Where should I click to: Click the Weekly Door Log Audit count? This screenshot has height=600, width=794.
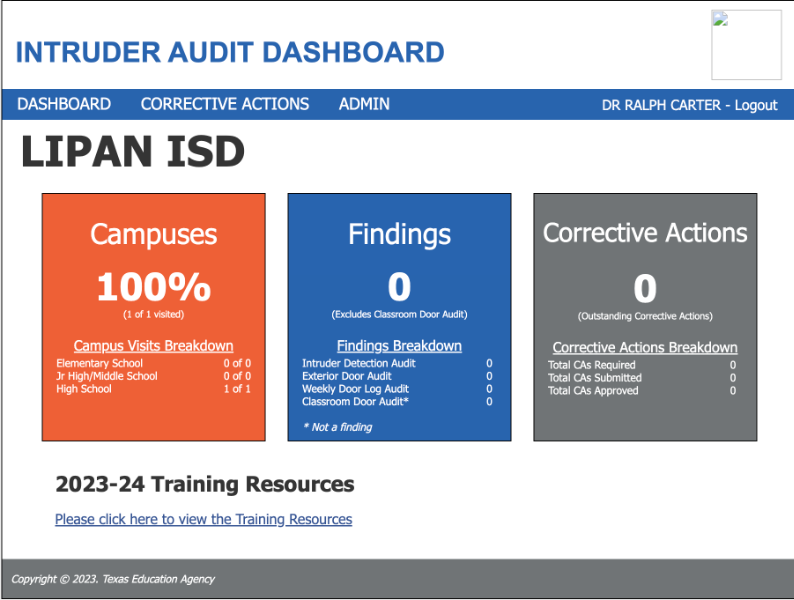tap(489, 389)
